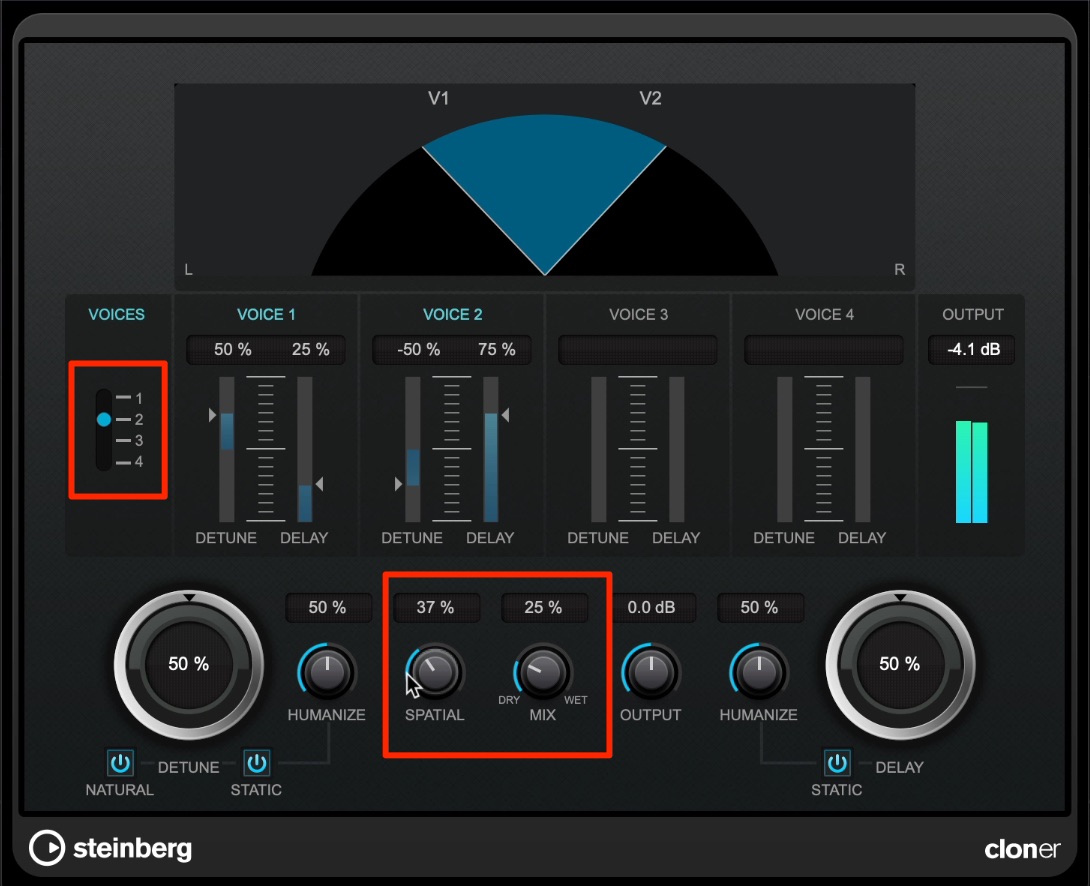1090x886 pixels.
Task: Click the Voice 2 heading
Action: (453, 315)
